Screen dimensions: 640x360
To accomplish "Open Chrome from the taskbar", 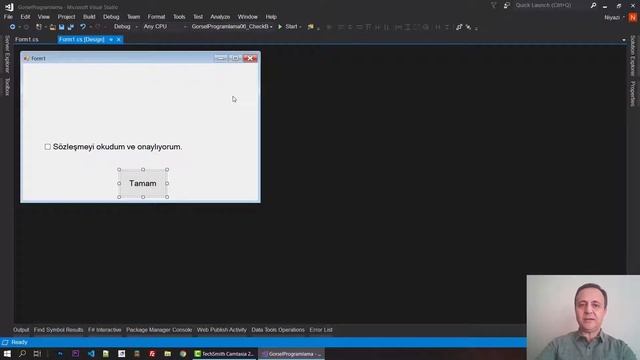I will click(x=183, y=354).
